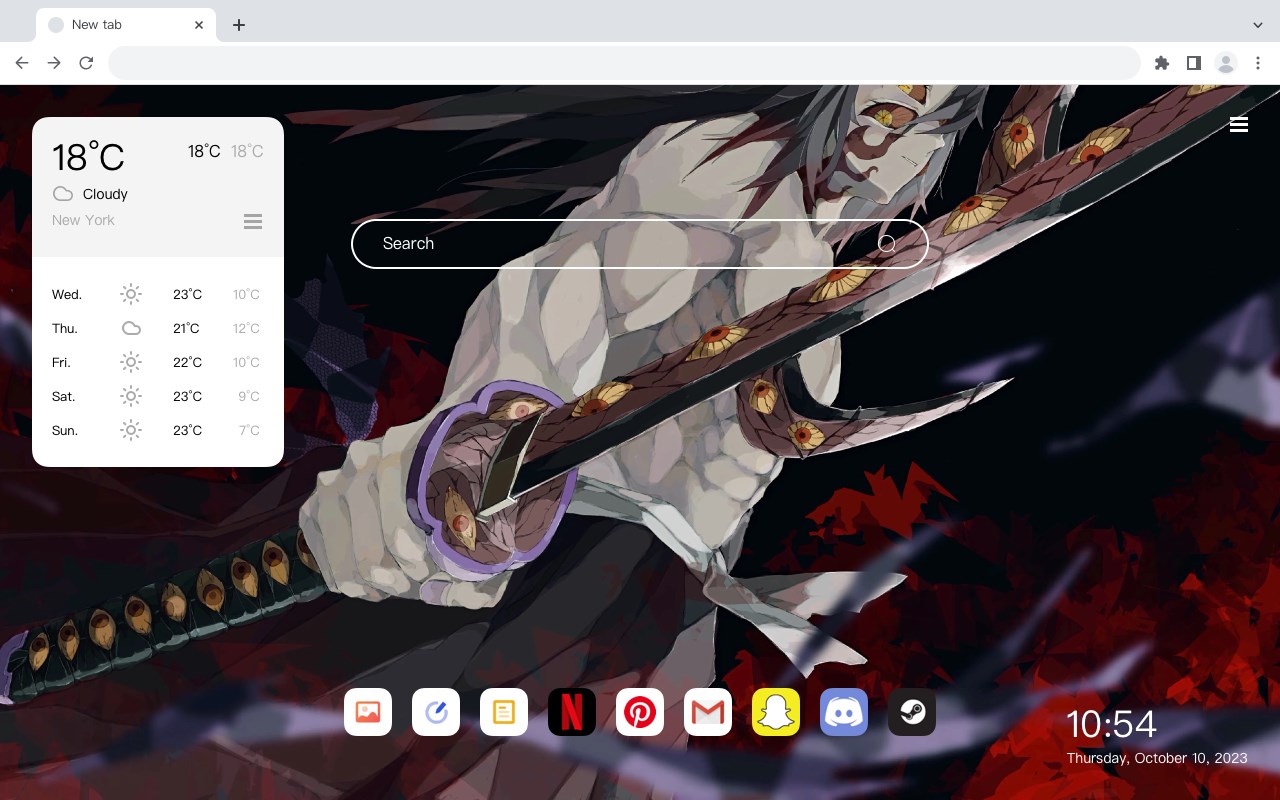1280x800 pixels.
Task: Click Sunday's sunny forecast icon
Action: click(x=131, y=430)
